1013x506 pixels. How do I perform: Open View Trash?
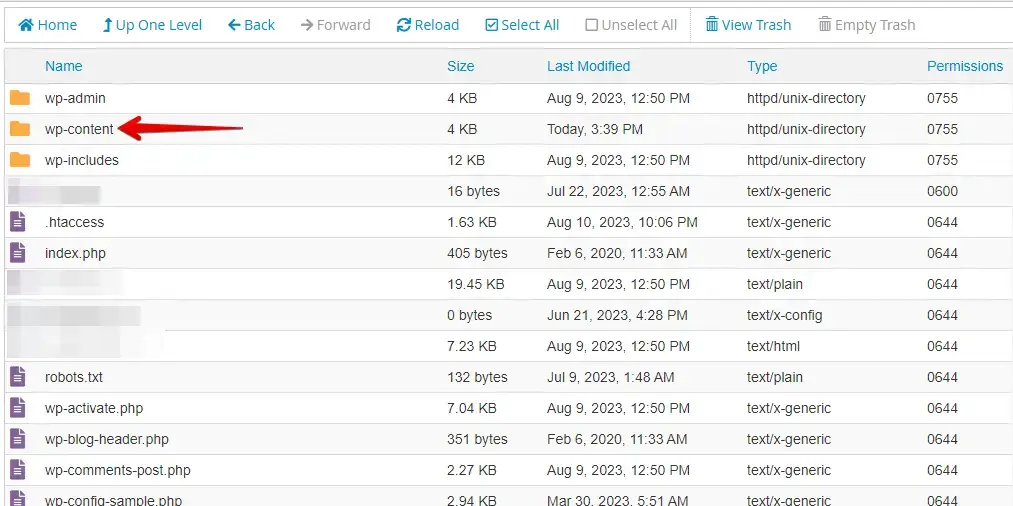coord(748,25)
